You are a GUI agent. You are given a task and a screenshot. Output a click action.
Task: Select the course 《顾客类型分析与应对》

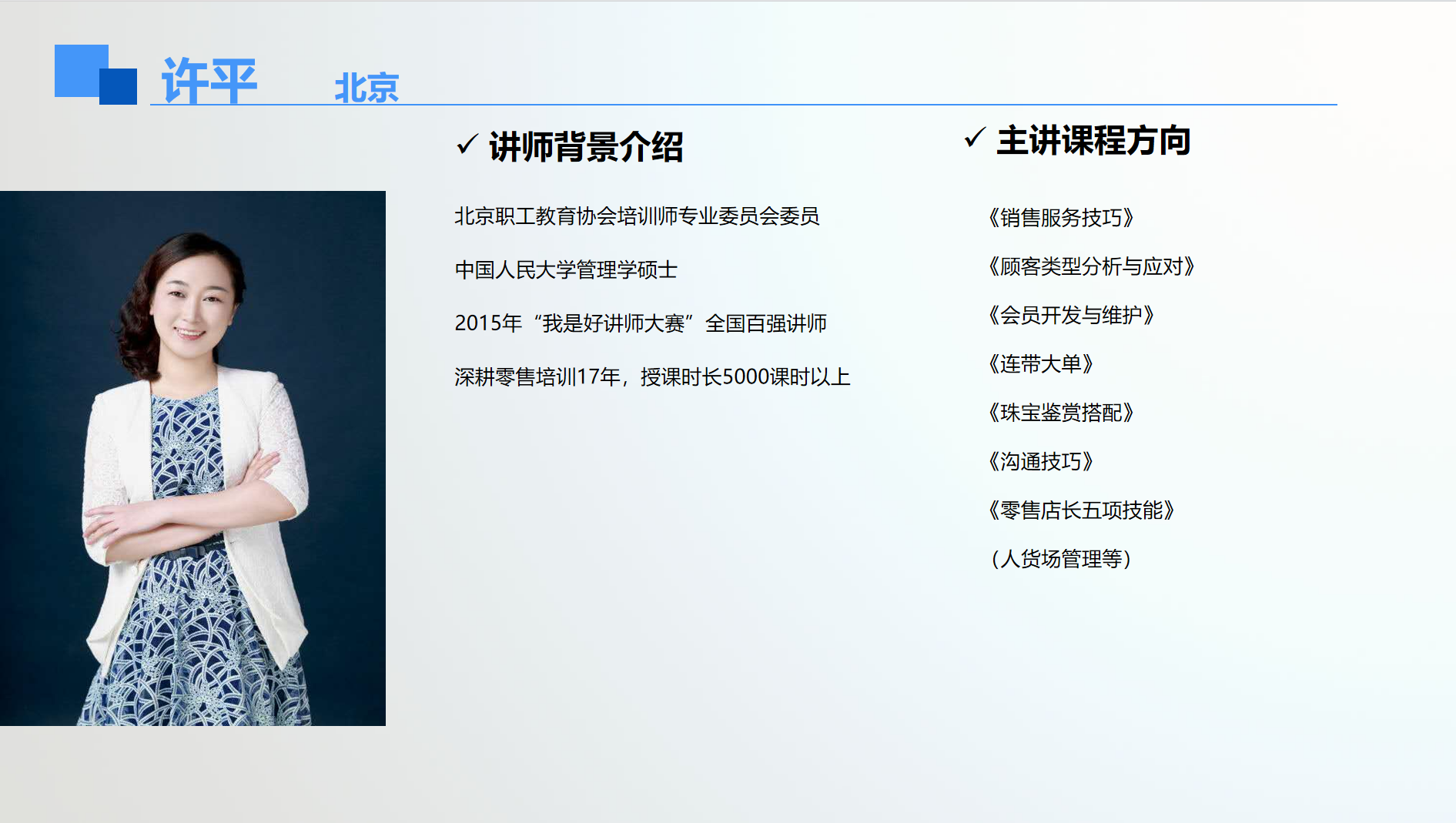pyautogui.click(x=1091, y=266)
